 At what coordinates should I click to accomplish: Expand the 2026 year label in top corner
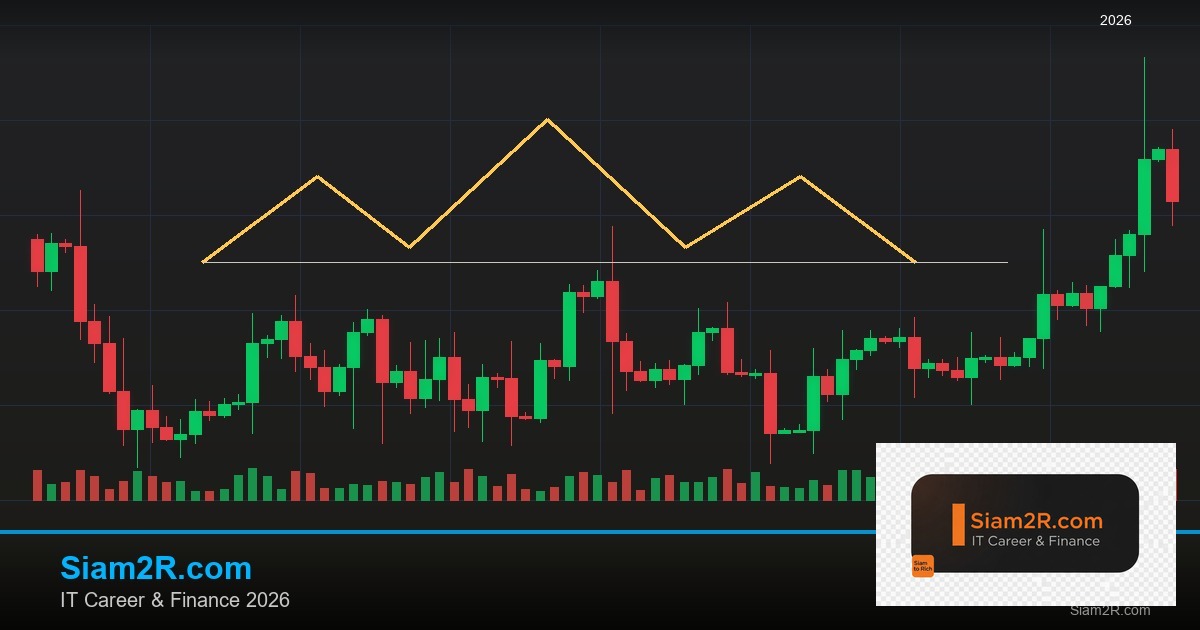coord(1115,20)
